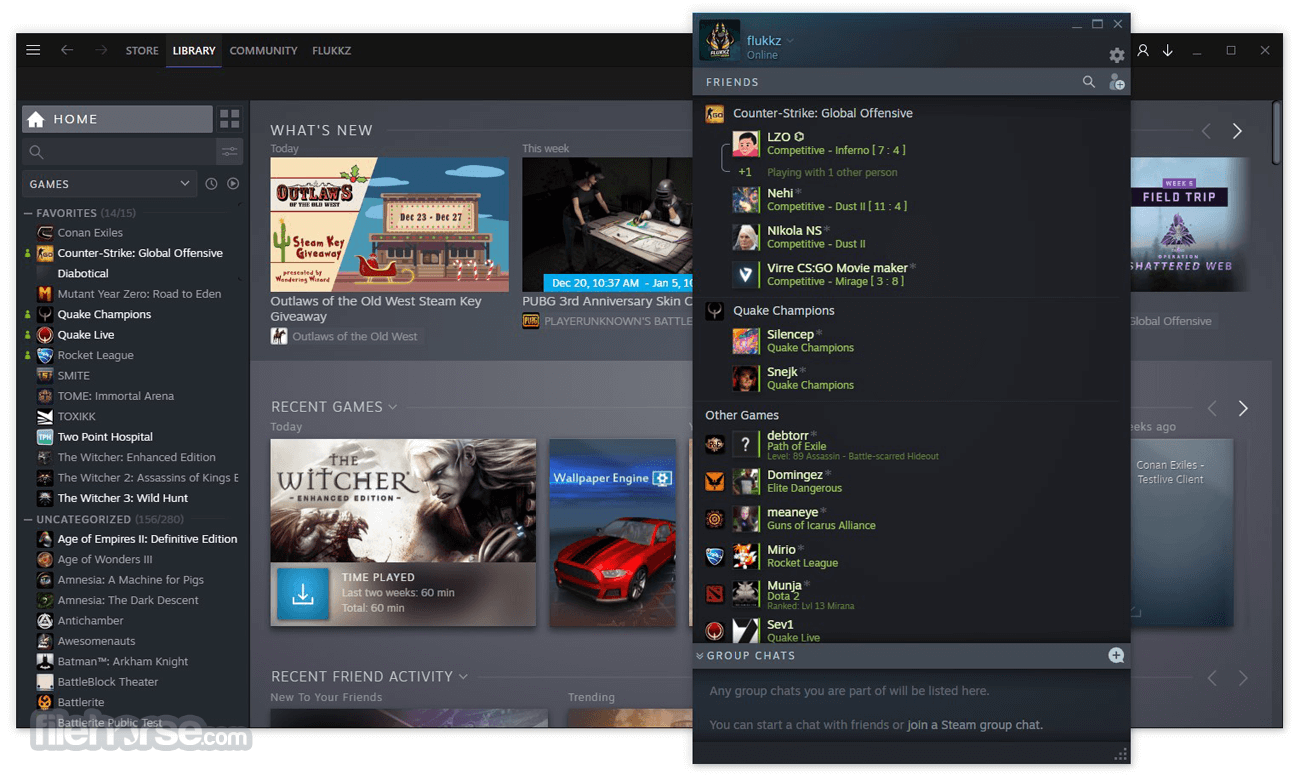Image resolution: width=1300 pixels, height=781 pixels.
Task: Click Rocket League game icon in friends list
Action: [x=714, y=556]
